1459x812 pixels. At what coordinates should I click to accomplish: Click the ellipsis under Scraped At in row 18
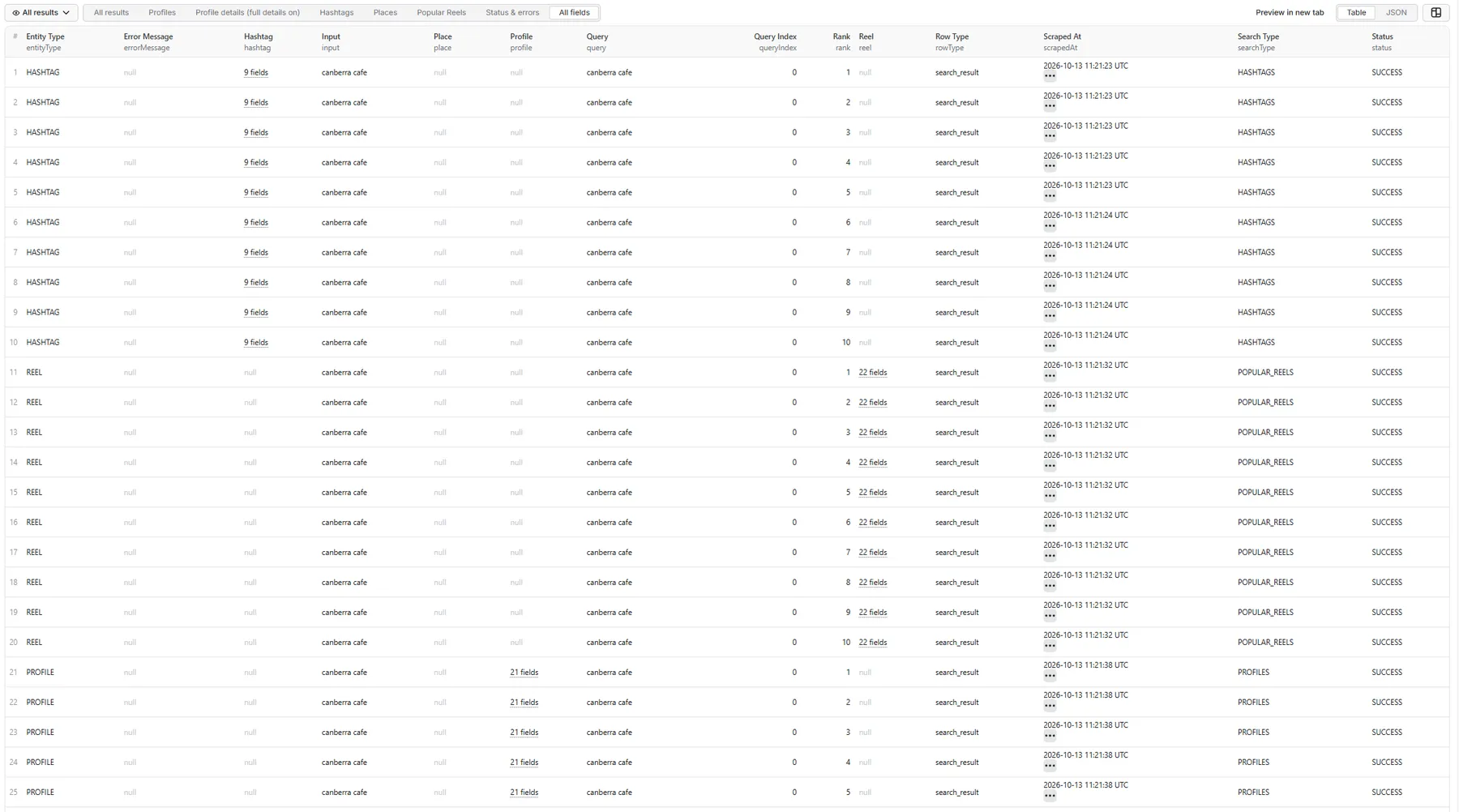[x=1050, y=586]
